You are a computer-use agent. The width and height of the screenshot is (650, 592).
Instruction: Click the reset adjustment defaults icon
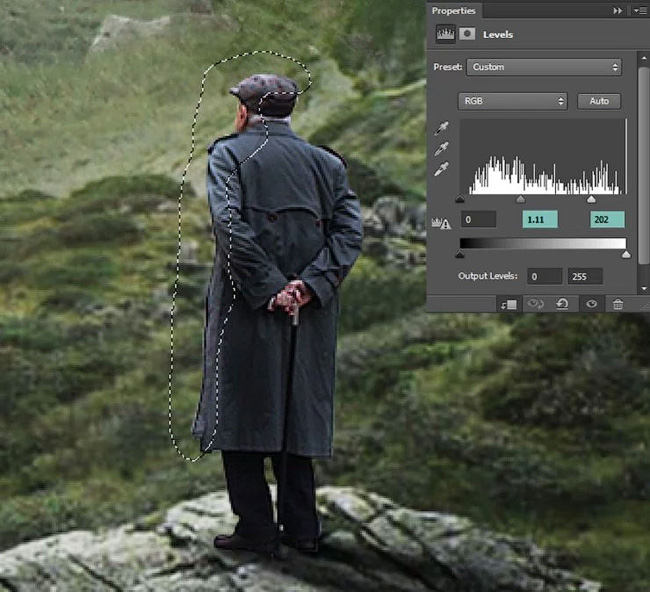pyautogui.click(x=563, y=305)
